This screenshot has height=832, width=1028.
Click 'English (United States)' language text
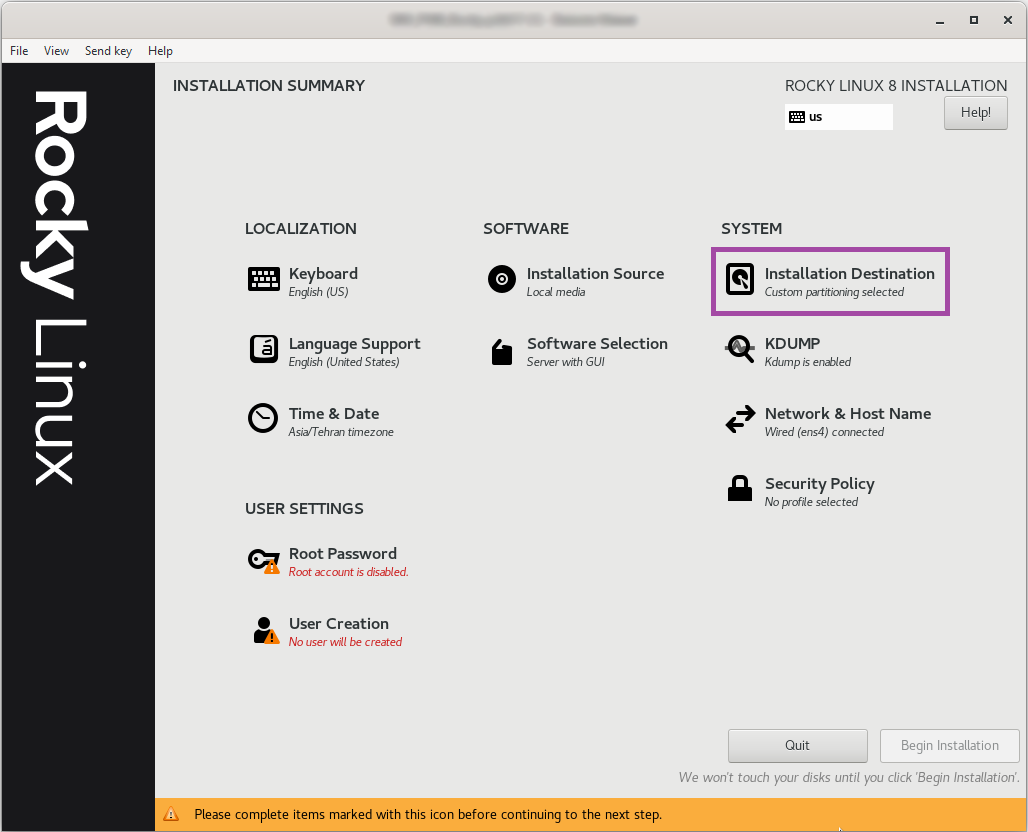click(344, 362)
